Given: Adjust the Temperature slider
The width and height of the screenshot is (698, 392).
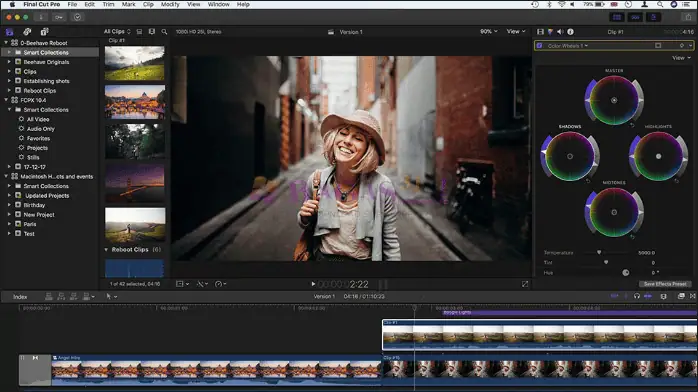Looking at the screenshot, I should coord(599,252).
